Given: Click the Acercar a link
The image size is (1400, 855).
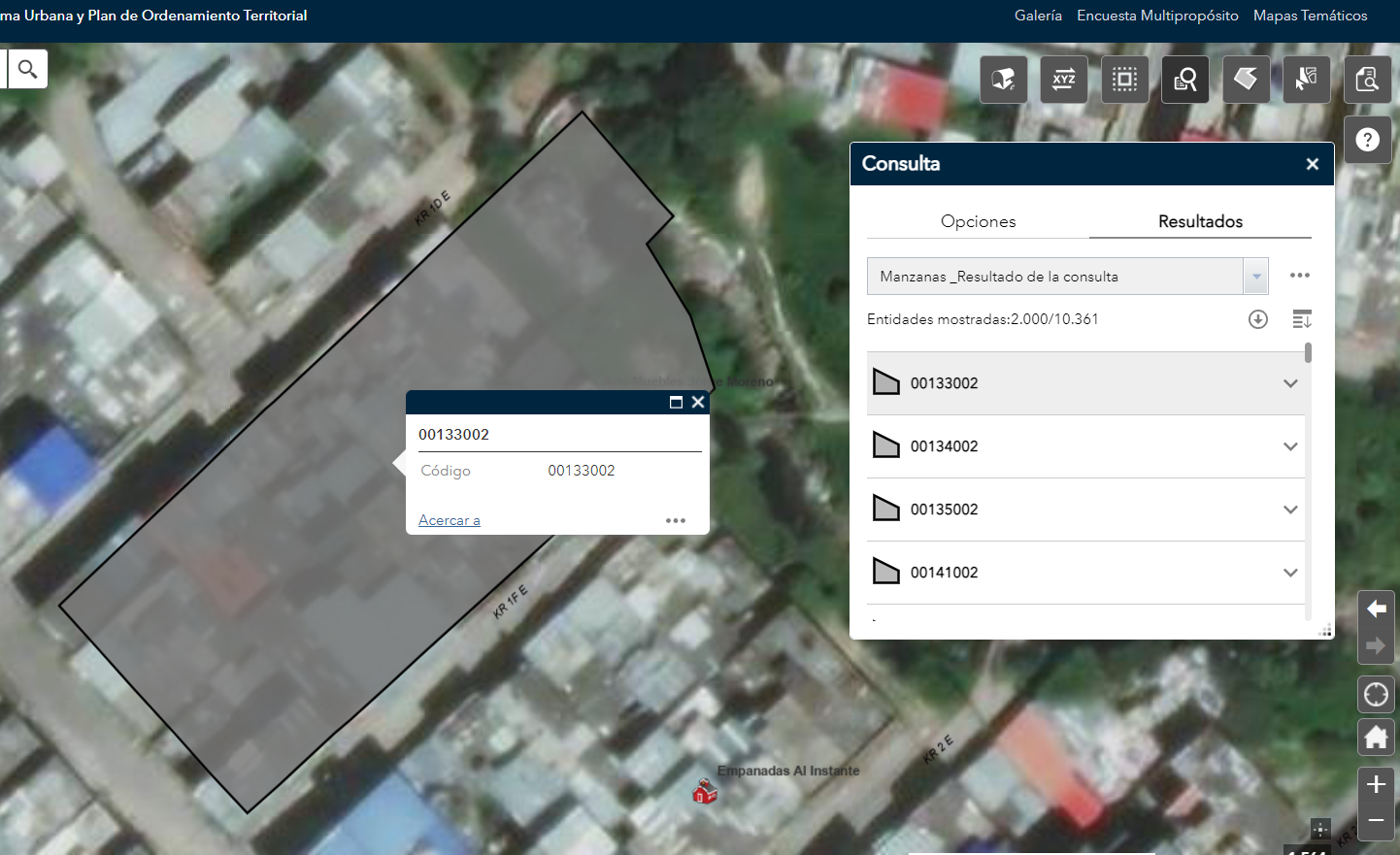Looking at the screenshot, I should click(449, 520).
